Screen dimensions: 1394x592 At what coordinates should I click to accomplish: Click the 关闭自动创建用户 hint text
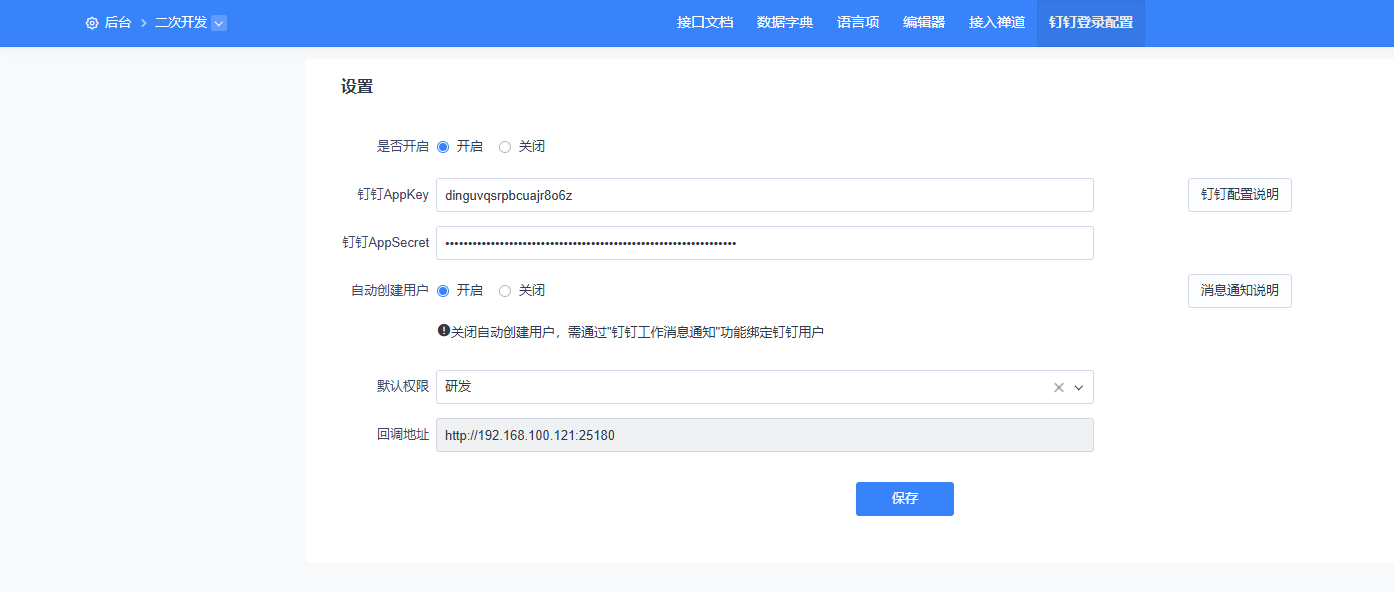pyautogui.click(x=637, y=332)
